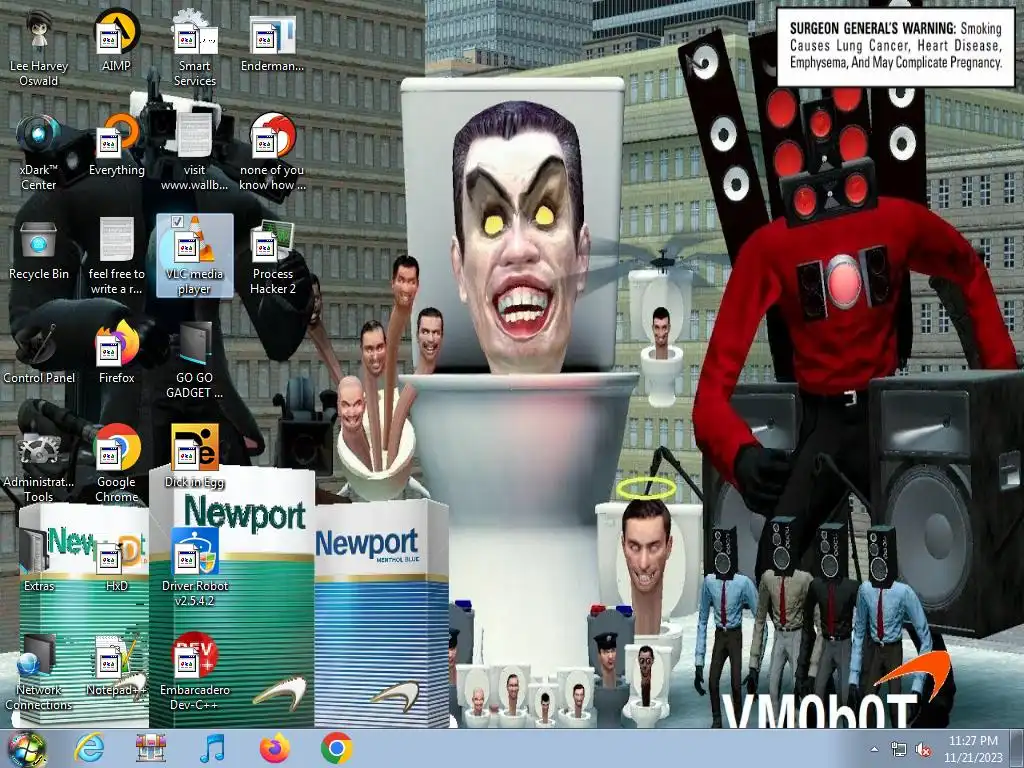1024x768 pixels.
Task: Launch the Everything search shortcut
Action: [x=116, y=145]
